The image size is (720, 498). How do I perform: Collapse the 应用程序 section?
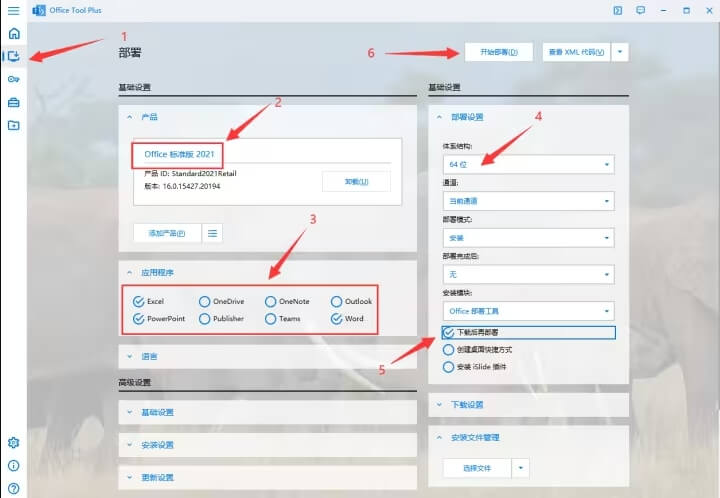click(130, 273)
